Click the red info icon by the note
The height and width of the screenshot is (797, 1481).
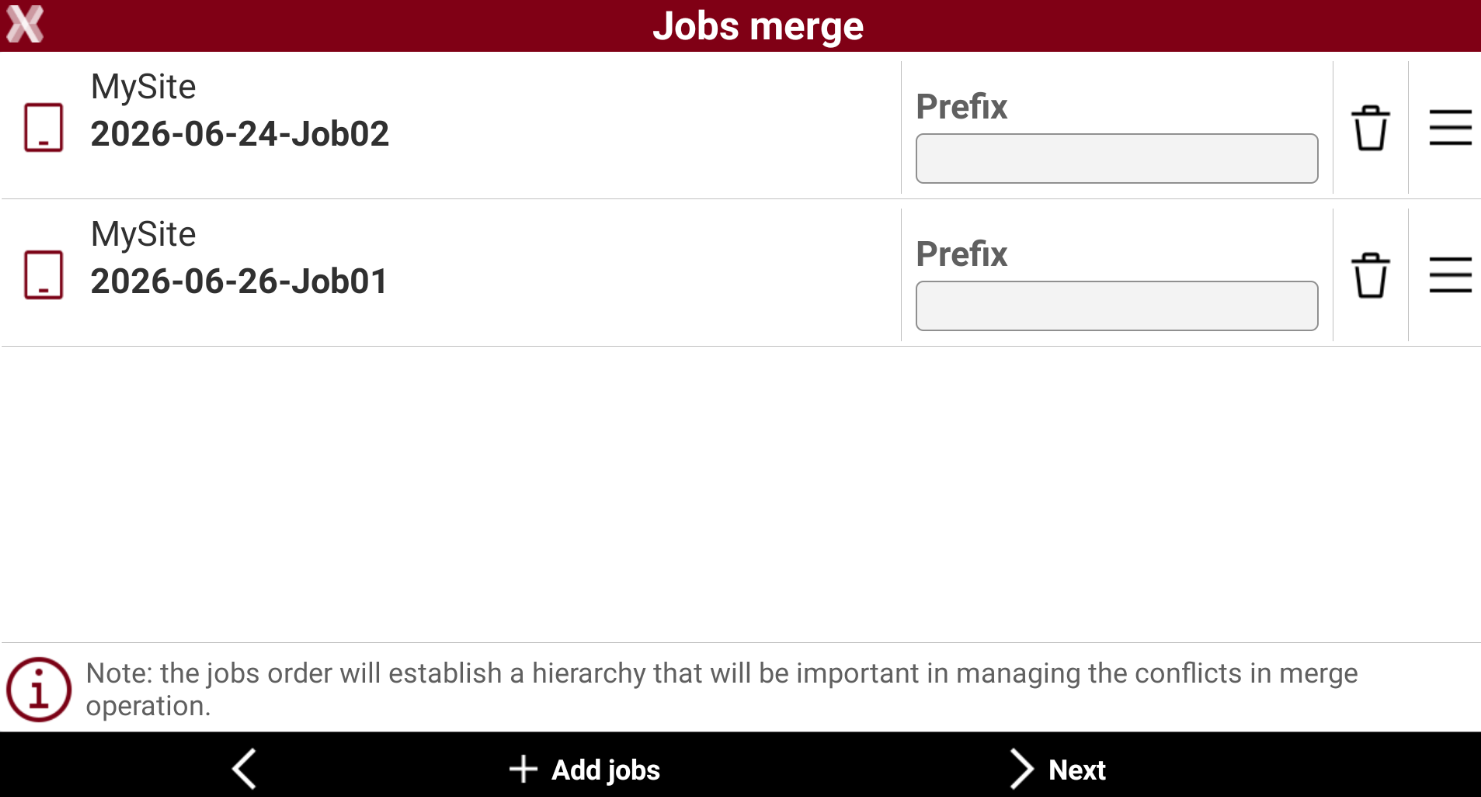39,689
